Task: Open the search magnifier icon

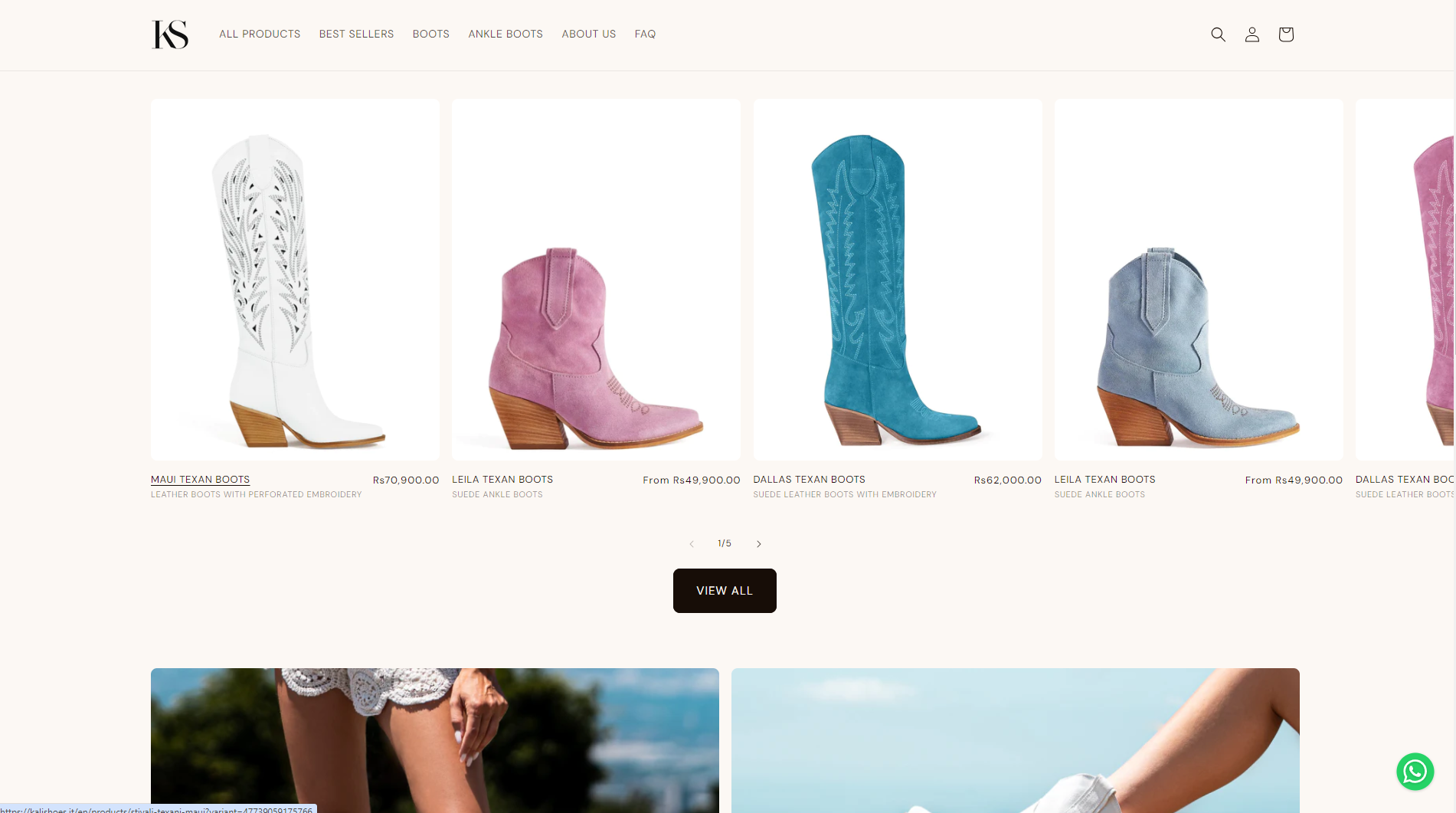Action: pos(1218,34)
